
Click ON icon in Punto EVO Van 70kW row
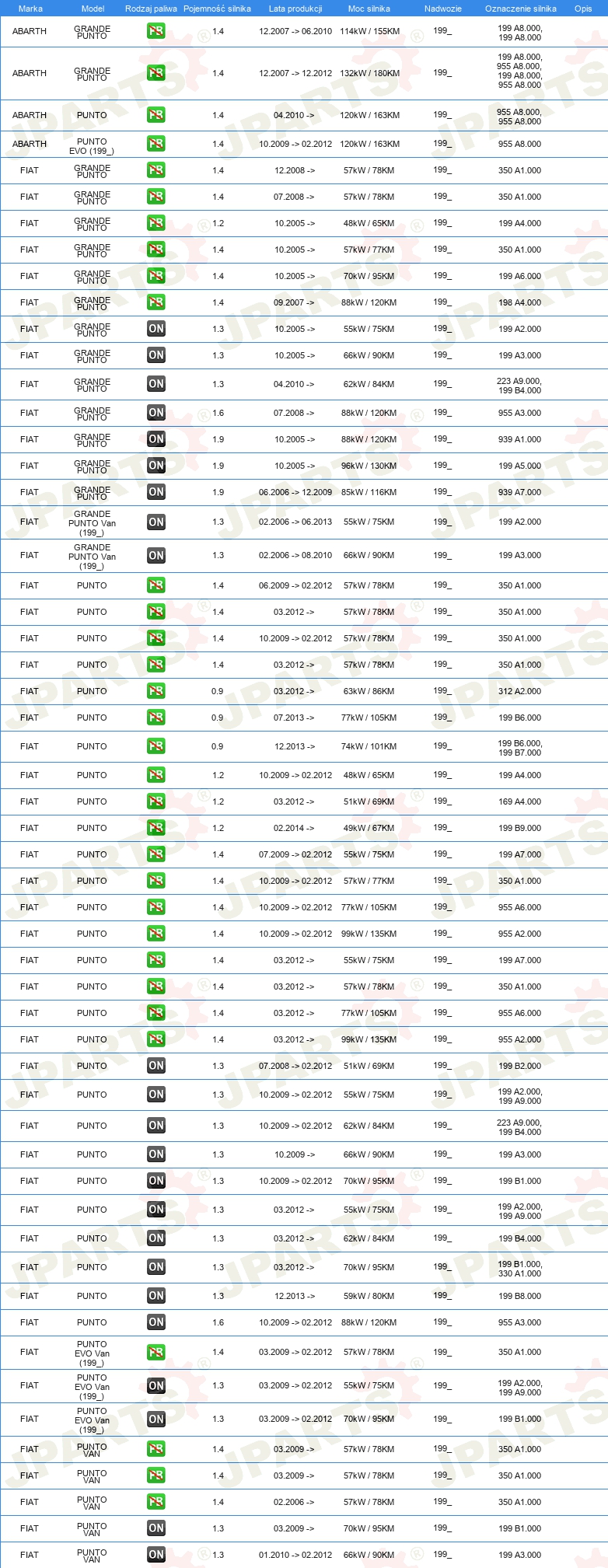pyautogui.click(x=156, y=1420)
